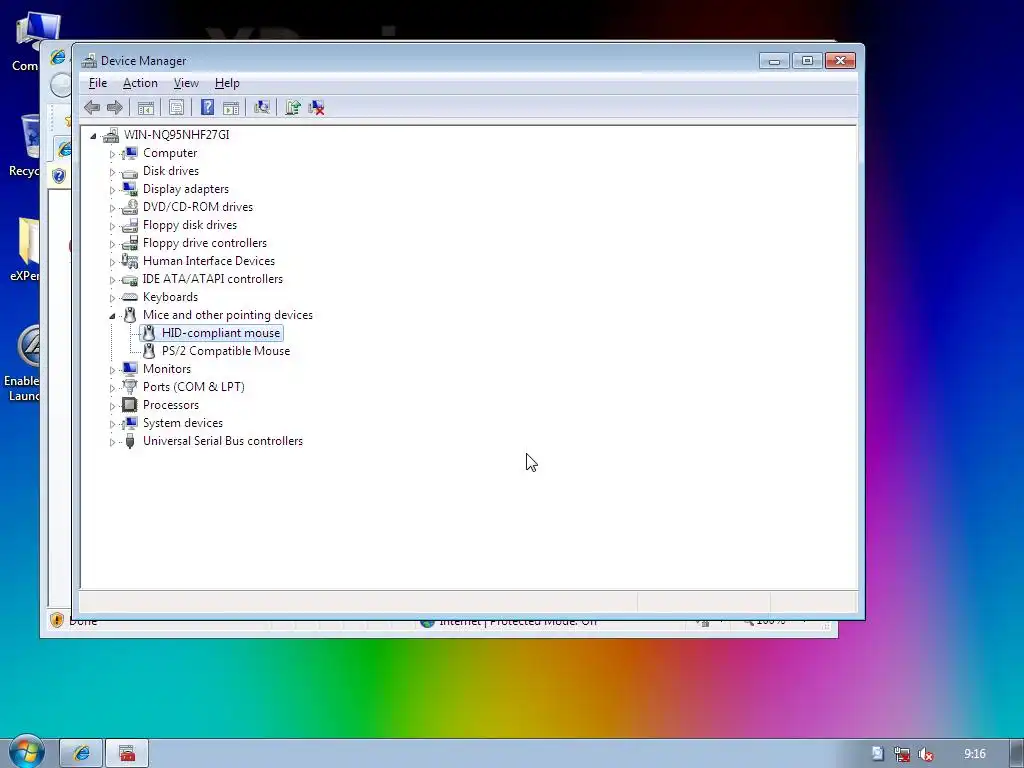Click the red toolbox taskbar button
The image size is (1024, 768).
pos(127,754)
